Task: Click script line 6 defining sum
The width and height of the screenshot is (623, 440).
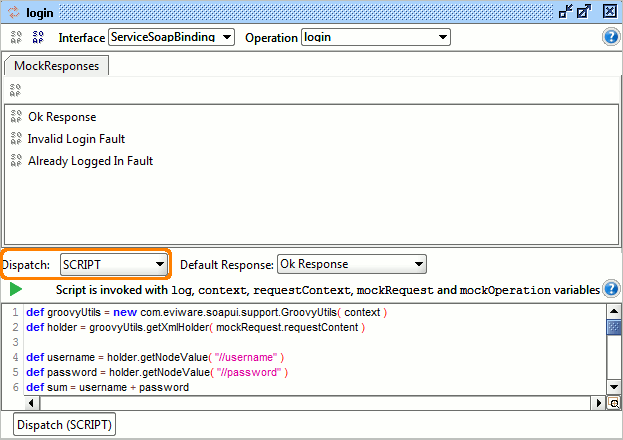Action: tap(108, 387)
